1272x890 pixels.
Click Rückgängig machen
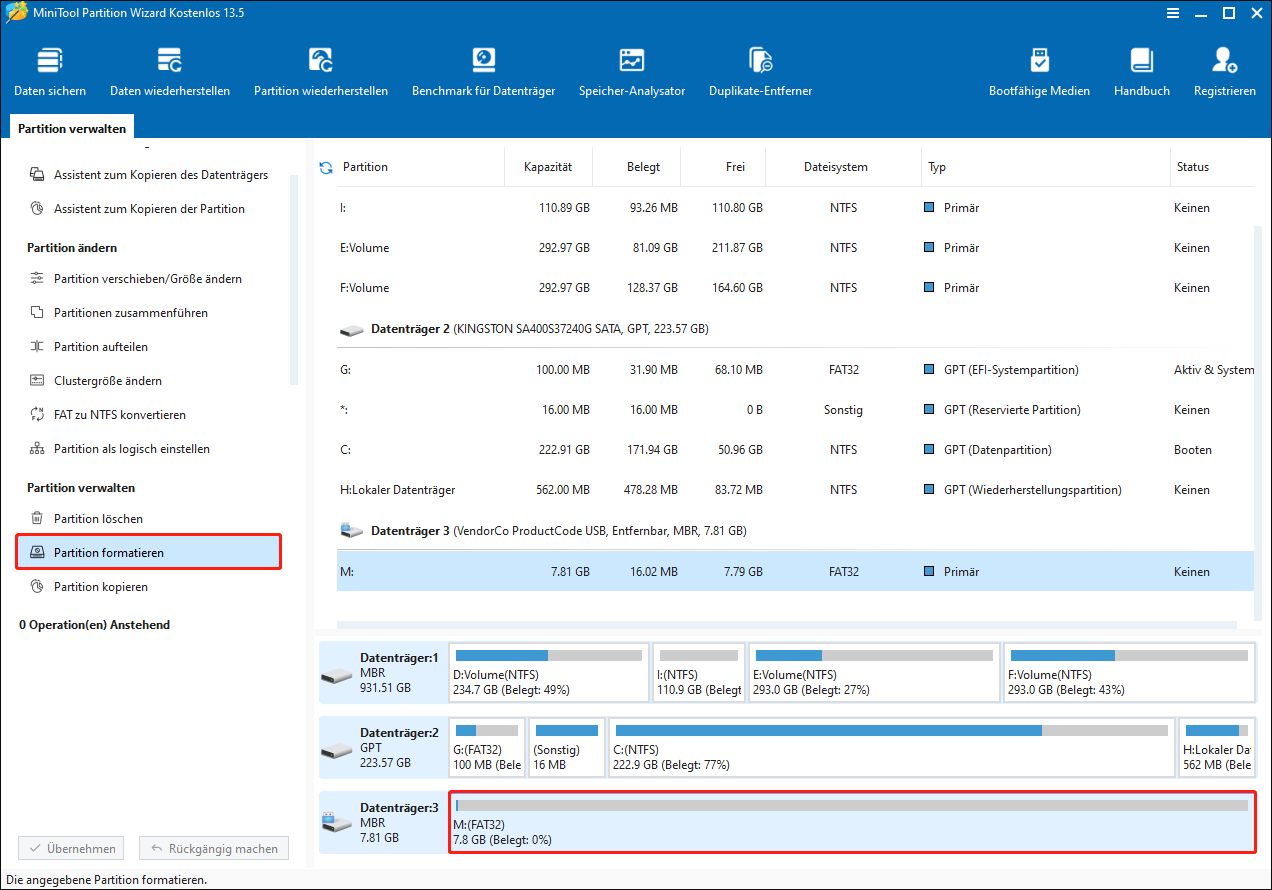213,847
